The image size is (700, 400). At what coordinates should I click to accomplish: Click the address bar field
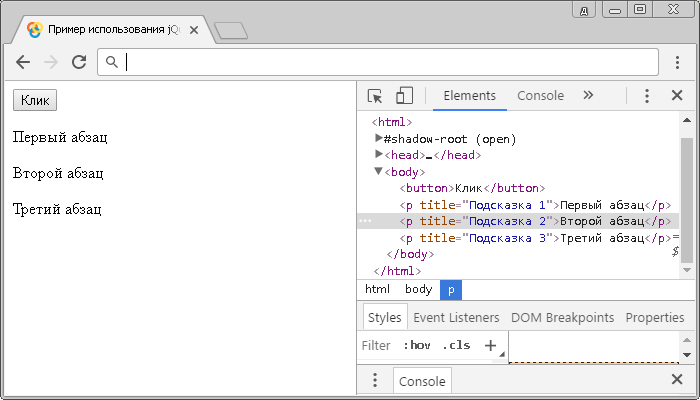(x=378, y=62)
